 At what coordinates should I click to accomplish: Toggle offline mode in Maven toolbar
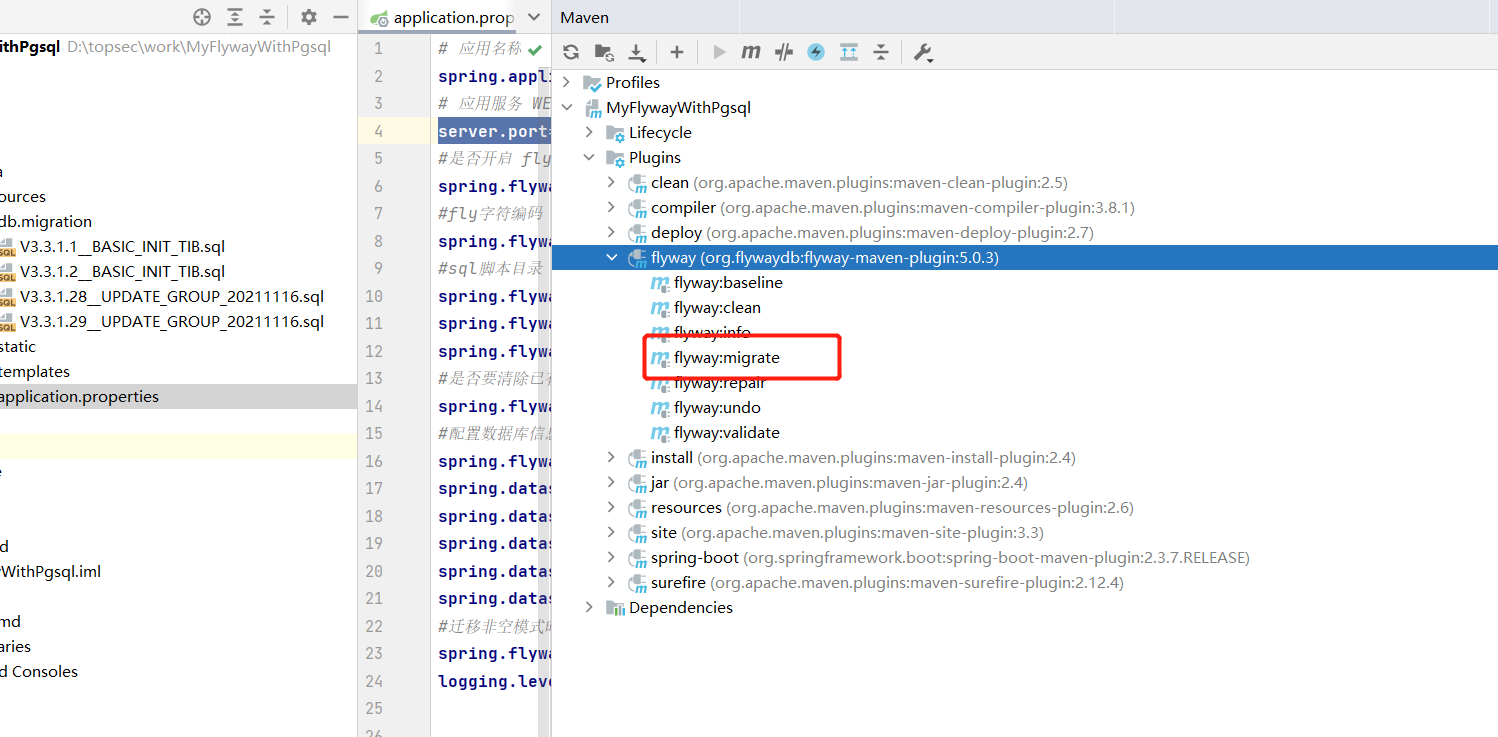pos(815,51)
